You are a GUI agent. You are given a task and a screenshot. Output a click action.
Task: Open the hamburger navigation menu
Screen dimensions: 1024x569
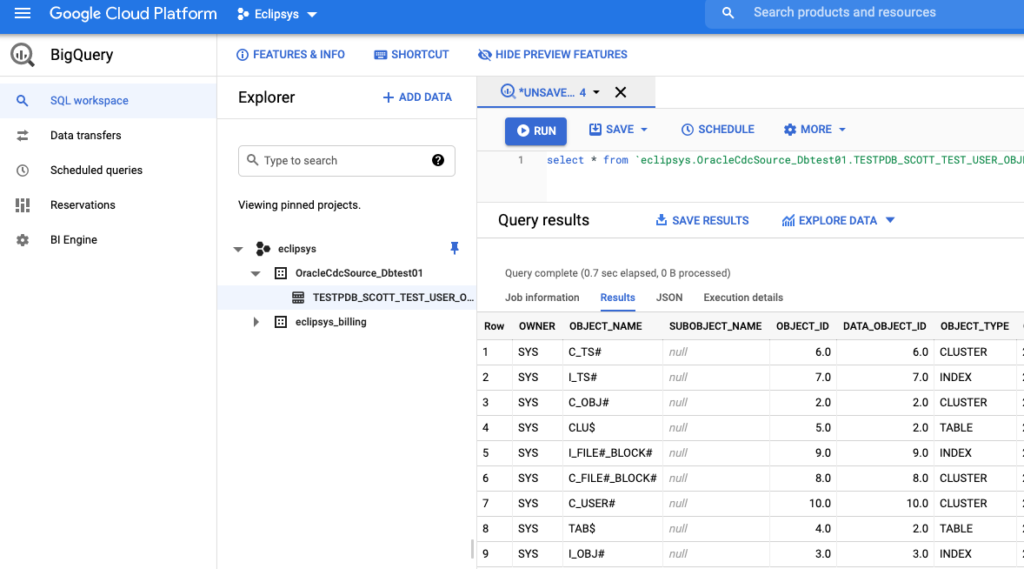click(22, 14)
